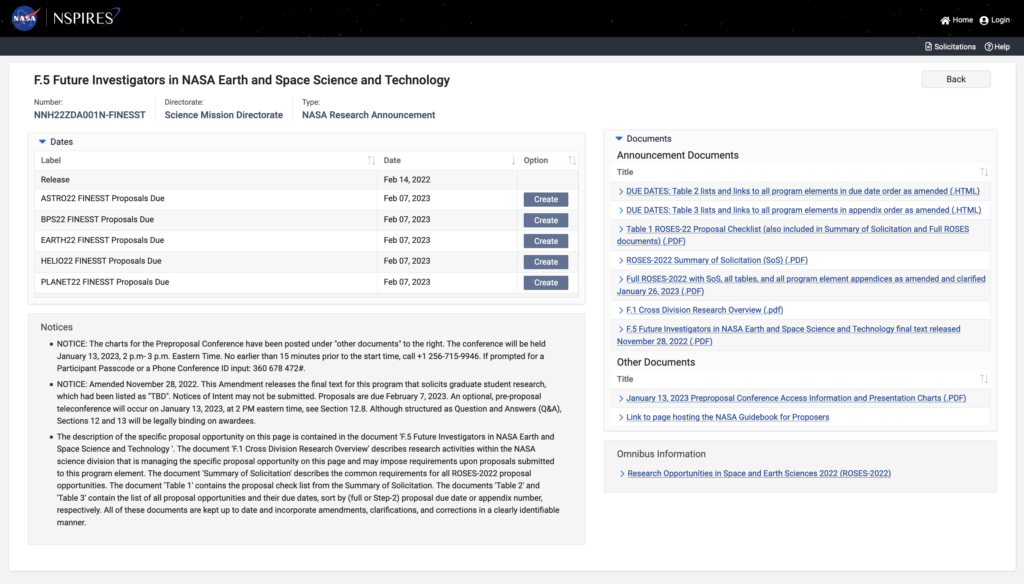Select PLANET22 FINESST Proposals Due label

point(104,282)
